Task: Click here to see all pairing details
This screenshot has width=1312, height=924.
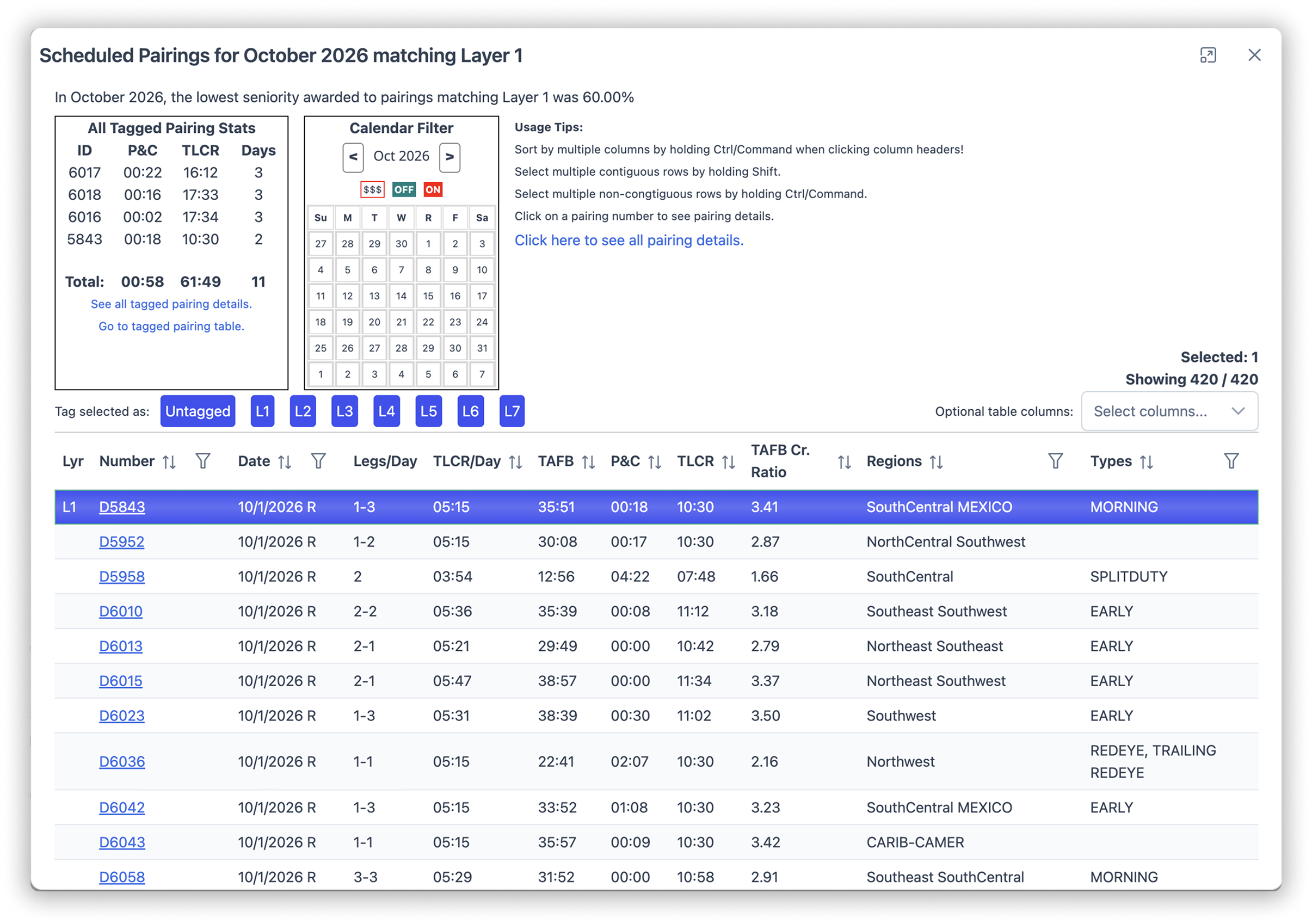Action: (x=629, y=241)
